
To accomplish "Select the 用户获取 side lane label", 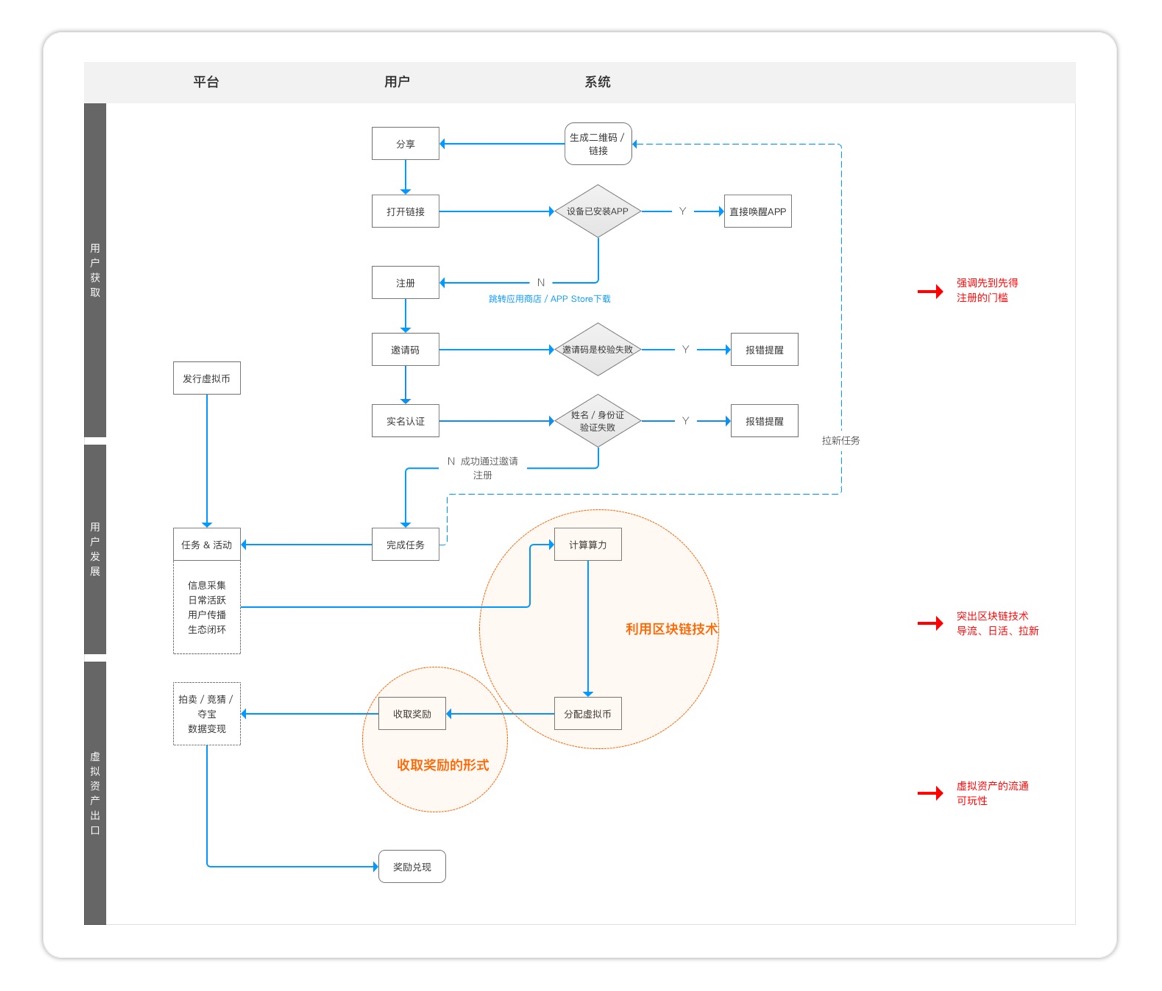I will [95, 270].
